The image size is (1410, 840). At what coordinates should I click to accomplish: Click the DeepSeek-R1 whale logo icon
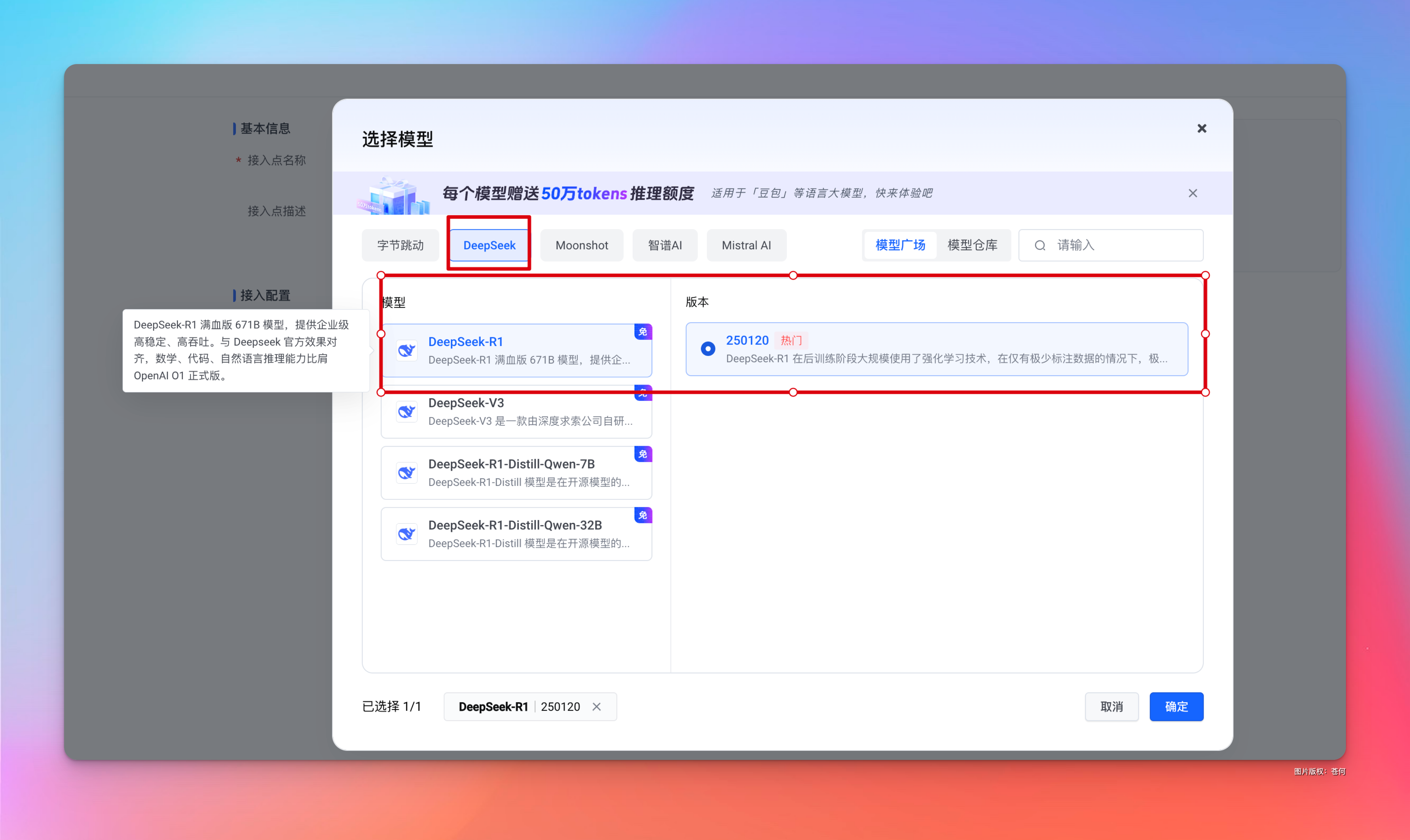[x=406, y=350]
